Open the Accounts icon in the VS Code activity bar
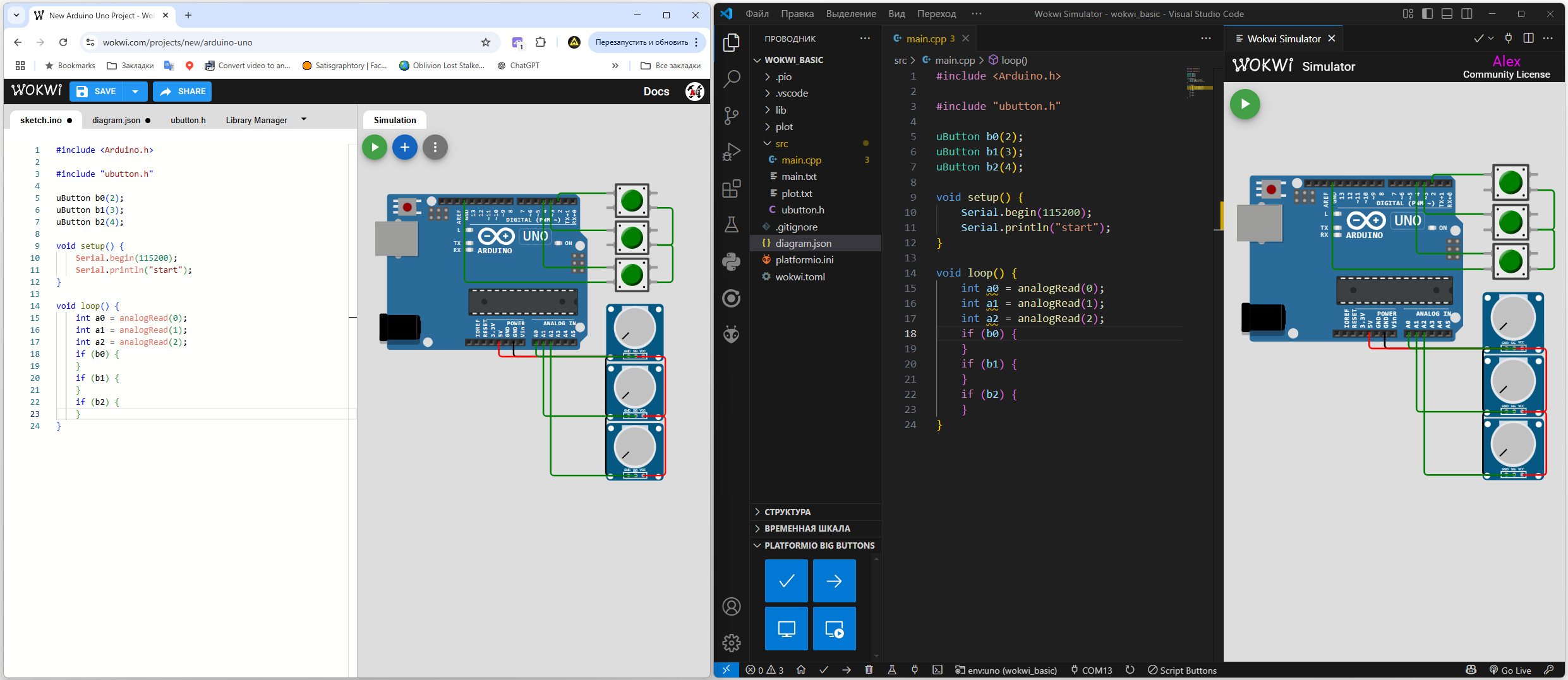 coord(732,607)
